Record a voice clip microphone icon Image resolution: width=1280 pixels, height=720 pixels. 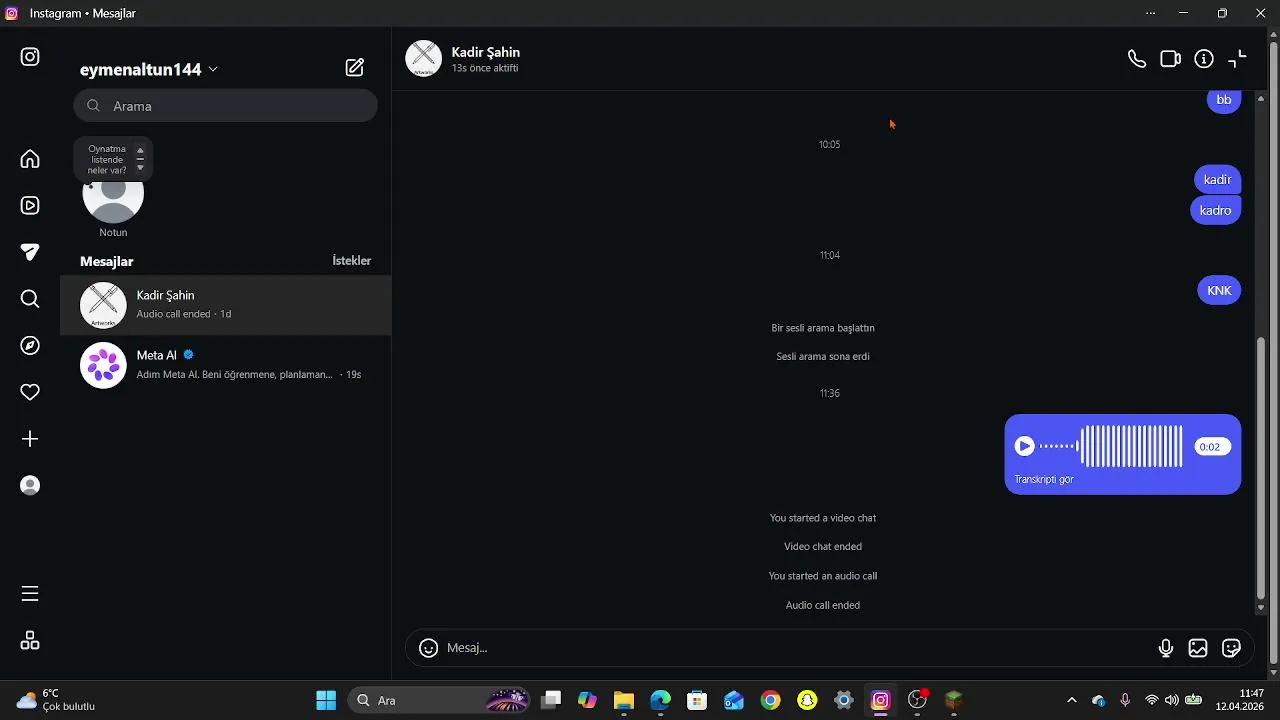click(x=1165, y=648)
